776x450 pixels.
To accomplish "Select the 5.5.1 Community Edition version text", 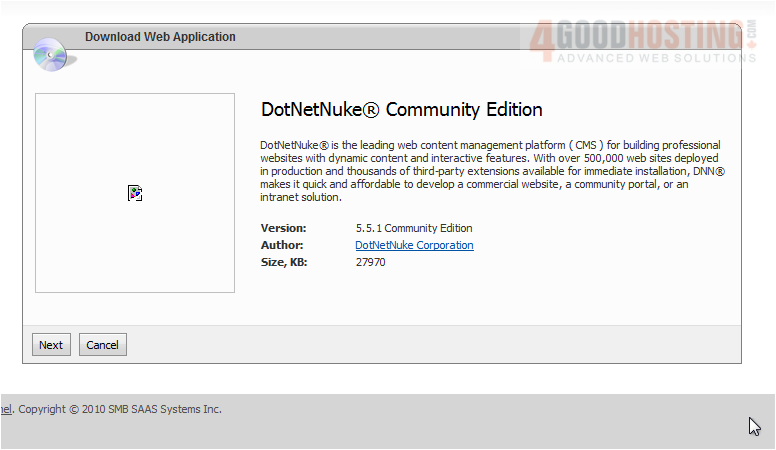I will (414, 228).
